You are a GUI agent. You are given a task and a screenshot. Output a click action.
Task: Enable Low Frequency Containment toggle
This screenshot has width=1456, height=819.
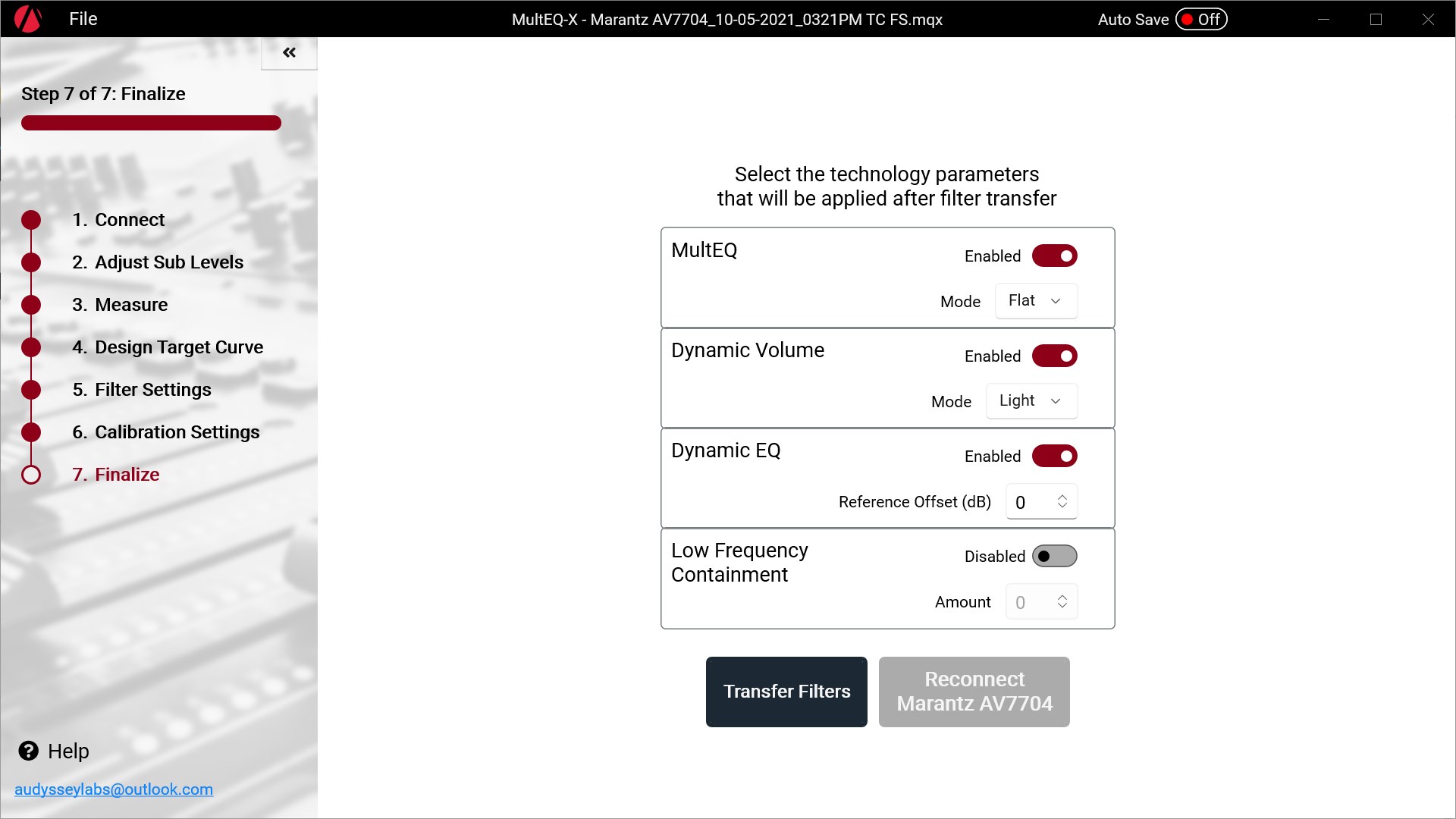pyautogui.click(x=1054, y=557)
